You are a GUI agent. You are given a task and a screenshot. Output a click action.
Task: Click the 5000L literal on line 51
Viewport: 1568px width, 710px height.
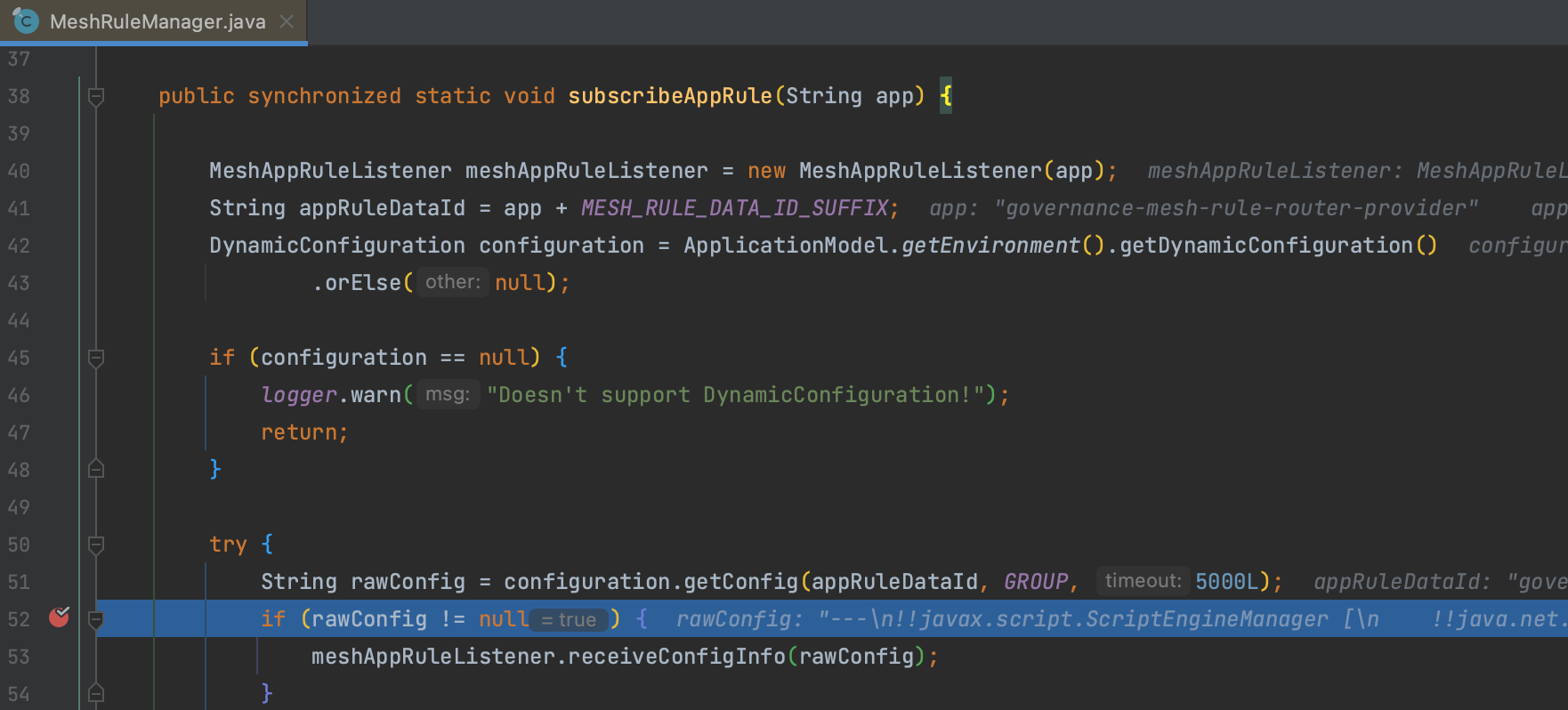click(1226, 582)
